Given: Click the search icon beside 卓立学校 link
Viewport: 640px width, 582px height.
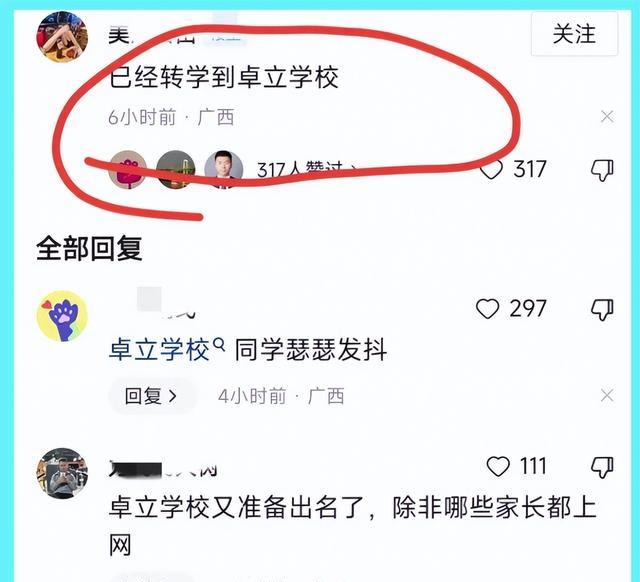Looking at the screenshot, I should [x=219, y=345].
